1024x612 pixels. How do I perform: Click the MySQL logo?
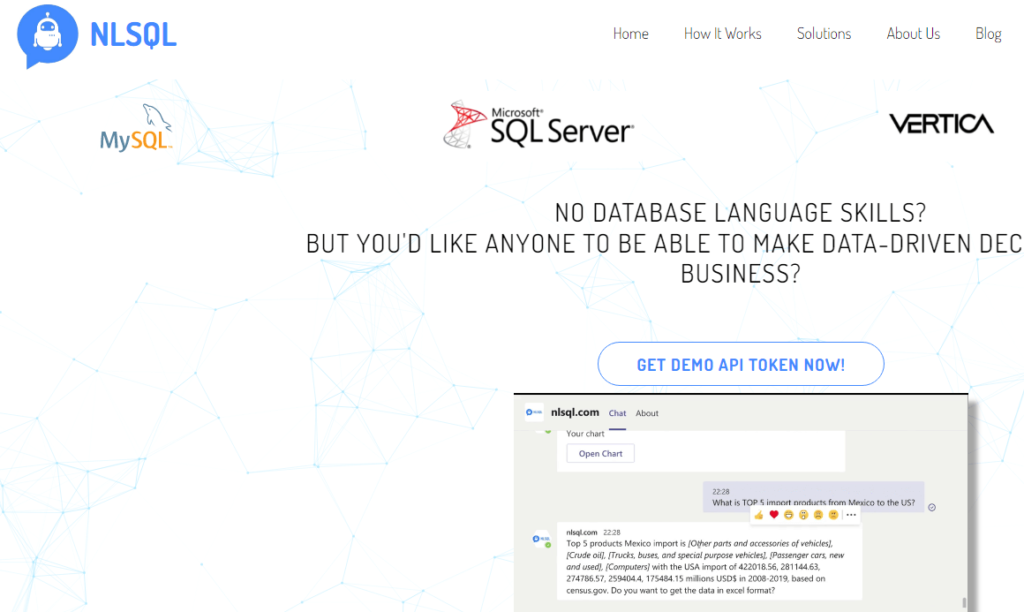tap(136, 127)
